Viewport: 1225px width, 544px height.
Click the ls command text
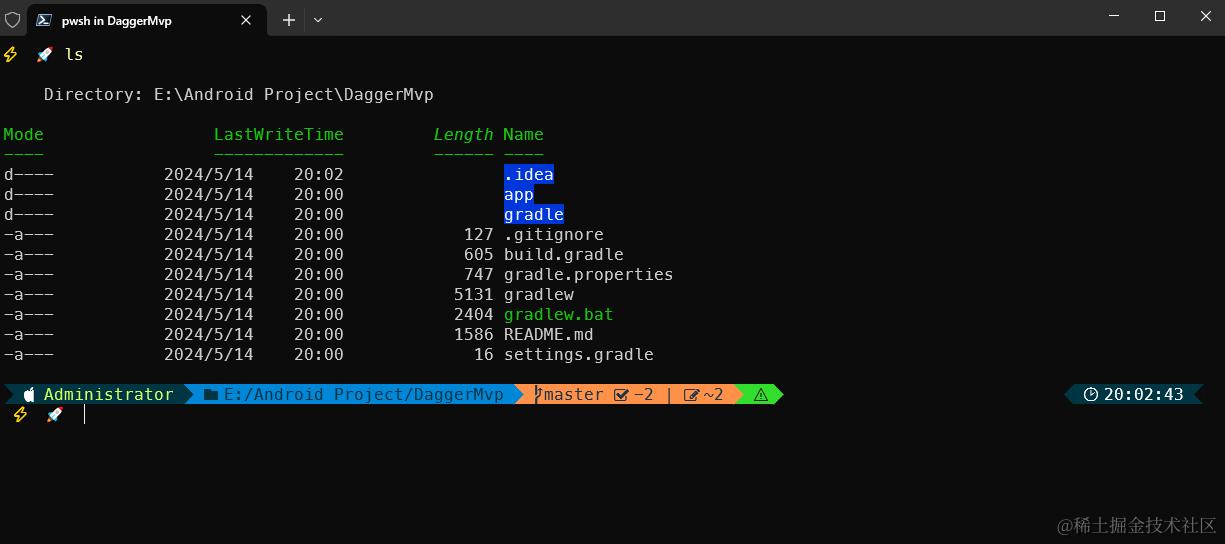pos(74,55)
